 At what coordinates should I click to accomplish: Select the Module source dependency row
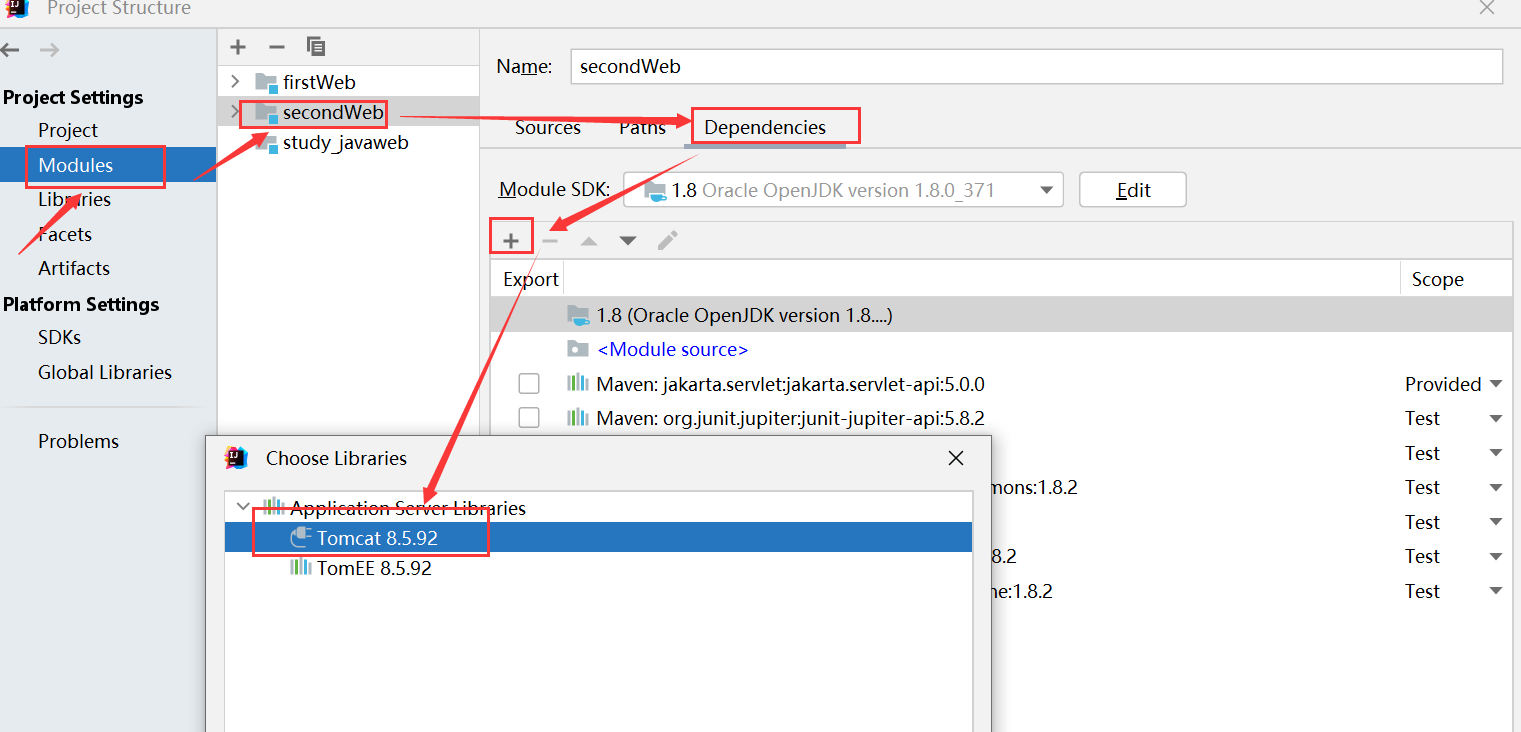tap(1001, 349)
